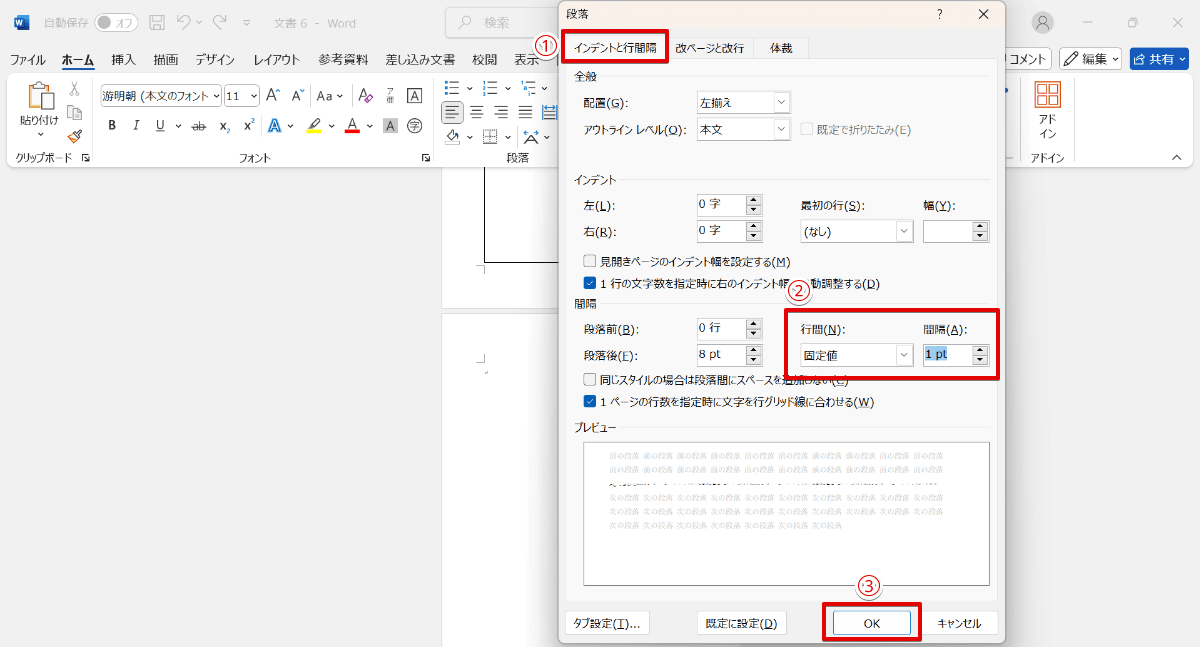Enable the mirror indents checkbox (見開きページ)
This screenshot has height=647, width=1200.
(x=590, y=262)
